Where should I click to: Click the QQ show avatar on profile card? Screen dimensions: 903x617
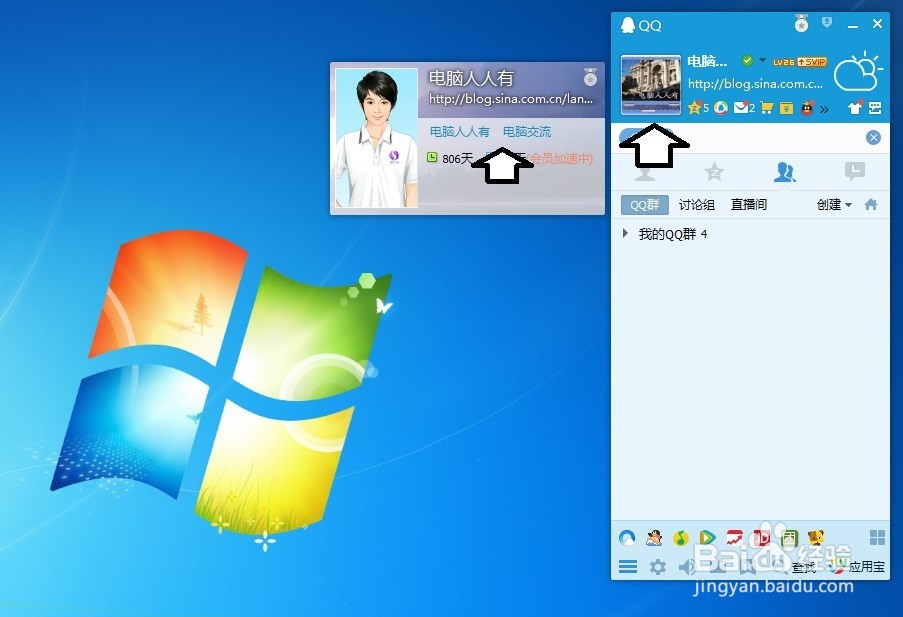click(x=377, y=138)
